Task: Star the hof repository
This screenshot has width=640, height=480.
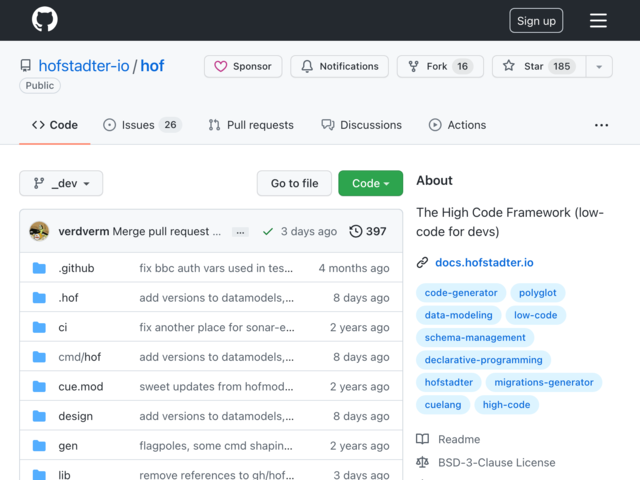Action: (539, 66)
